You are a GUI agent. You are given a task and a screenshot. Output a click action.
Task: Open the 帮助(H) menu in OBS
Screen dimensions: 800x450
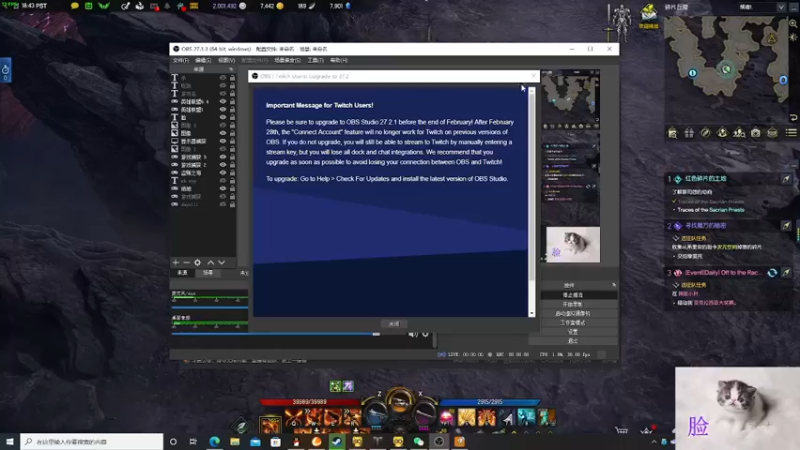click(339, 60)
